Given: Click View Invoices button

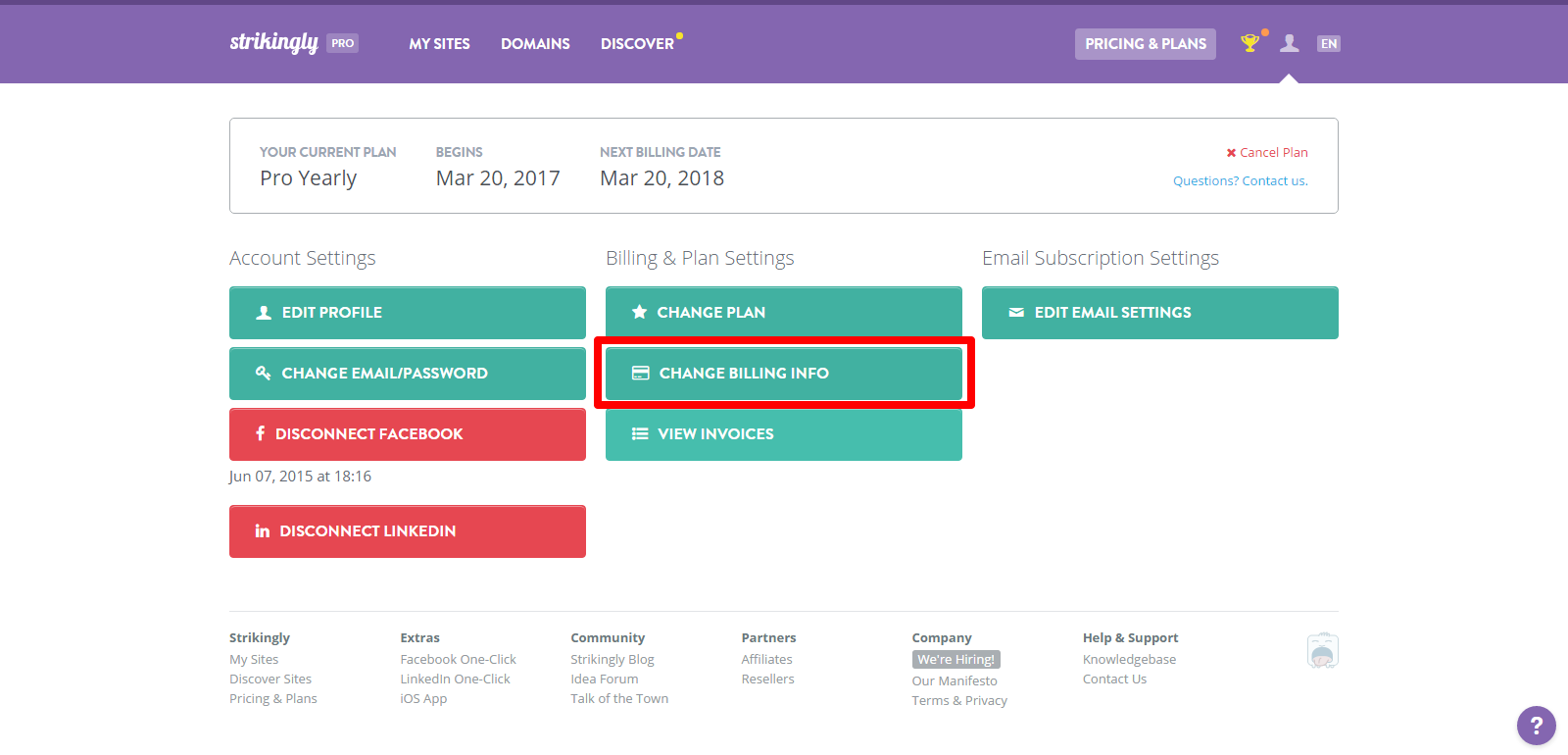Looking at the screenshot, I should pos(783,434).
